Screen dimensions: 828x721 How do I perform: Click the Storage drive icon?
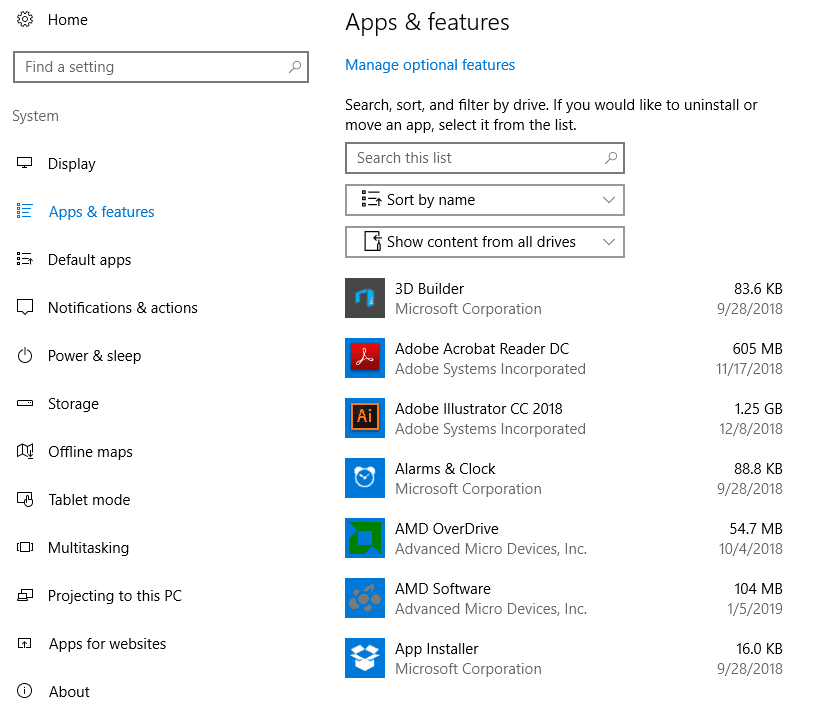25,403
